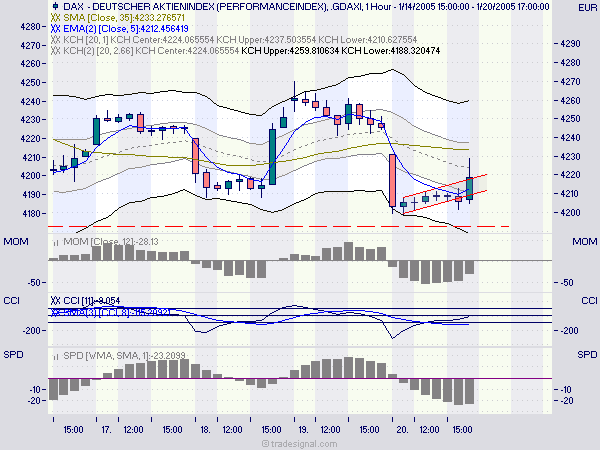The image size is (600, 450).
Task: Click the 20. date label on time axis
Action: 402,430
